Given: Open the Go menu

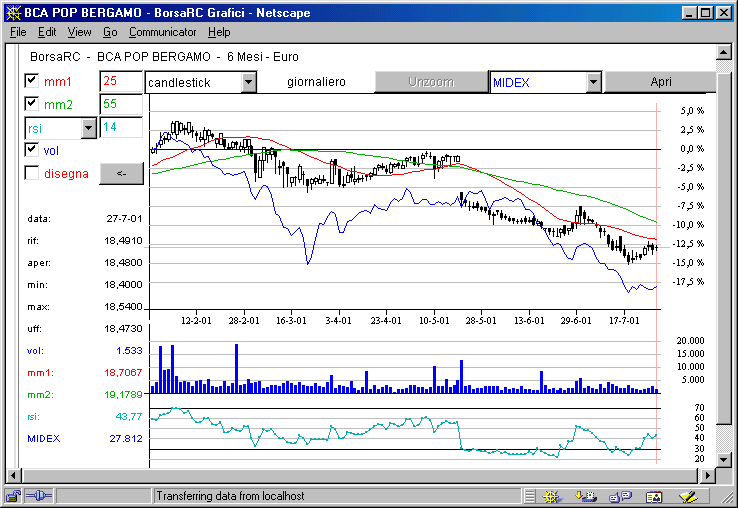Looking at the screenshot, I should pyautogui.click(x=110, y=32).
